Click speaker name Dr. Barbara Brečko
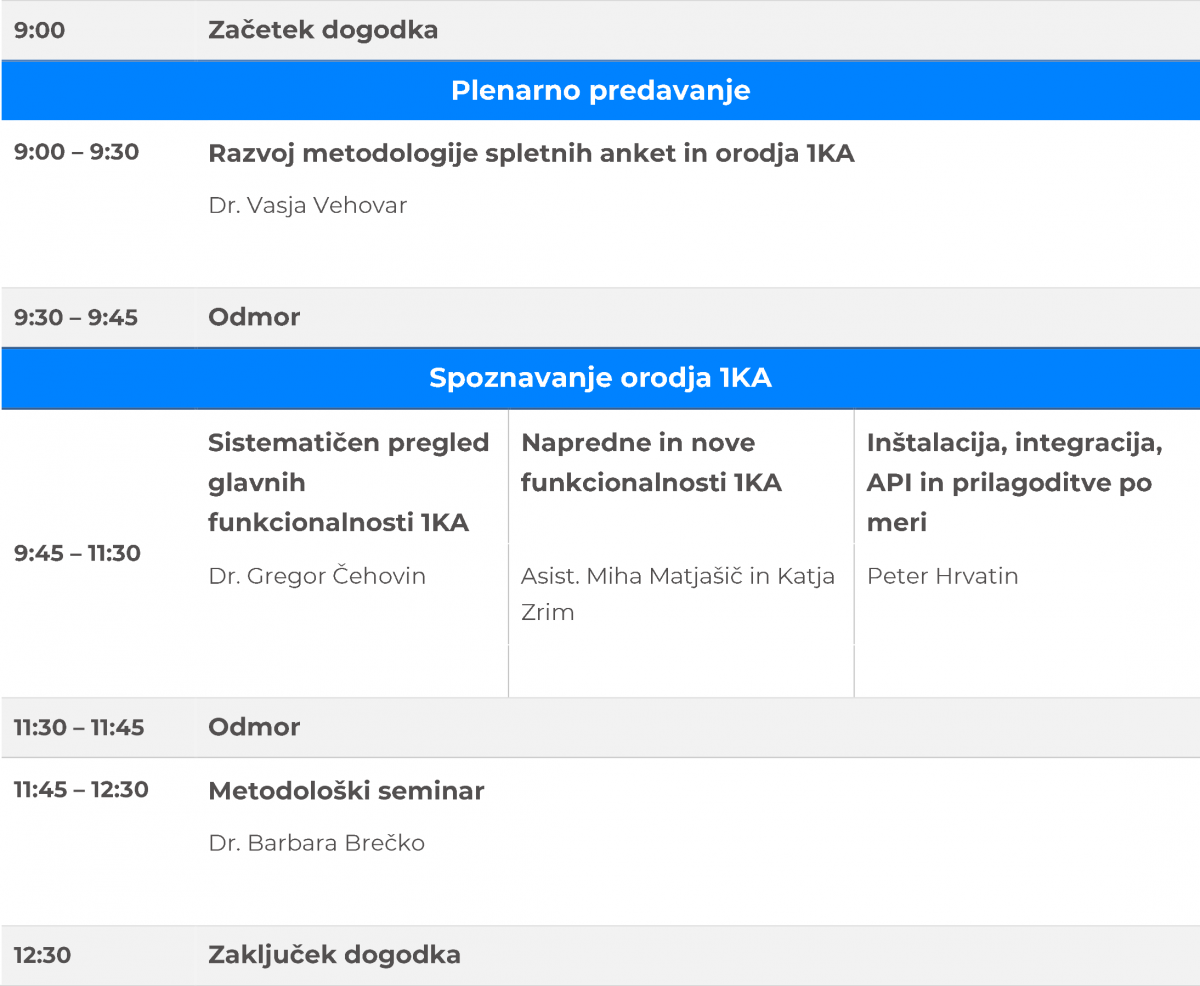1200x986 pixels. (x=316, y=843)
